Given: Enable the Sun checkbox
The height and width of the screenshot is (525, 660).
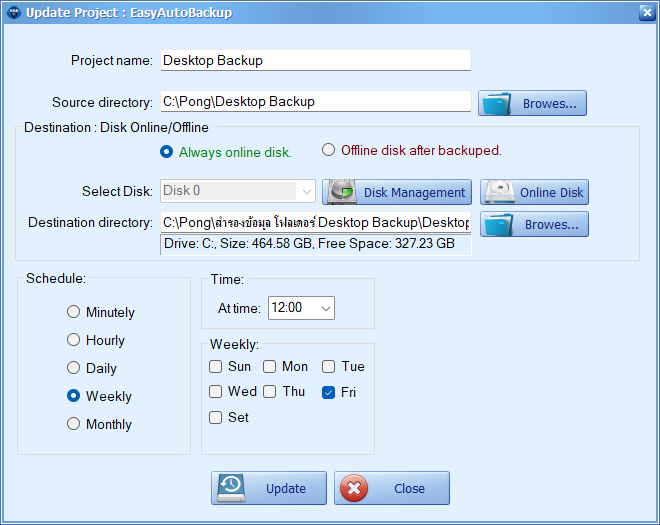Looking at the screenshot, I should click(x=216, y=366).
